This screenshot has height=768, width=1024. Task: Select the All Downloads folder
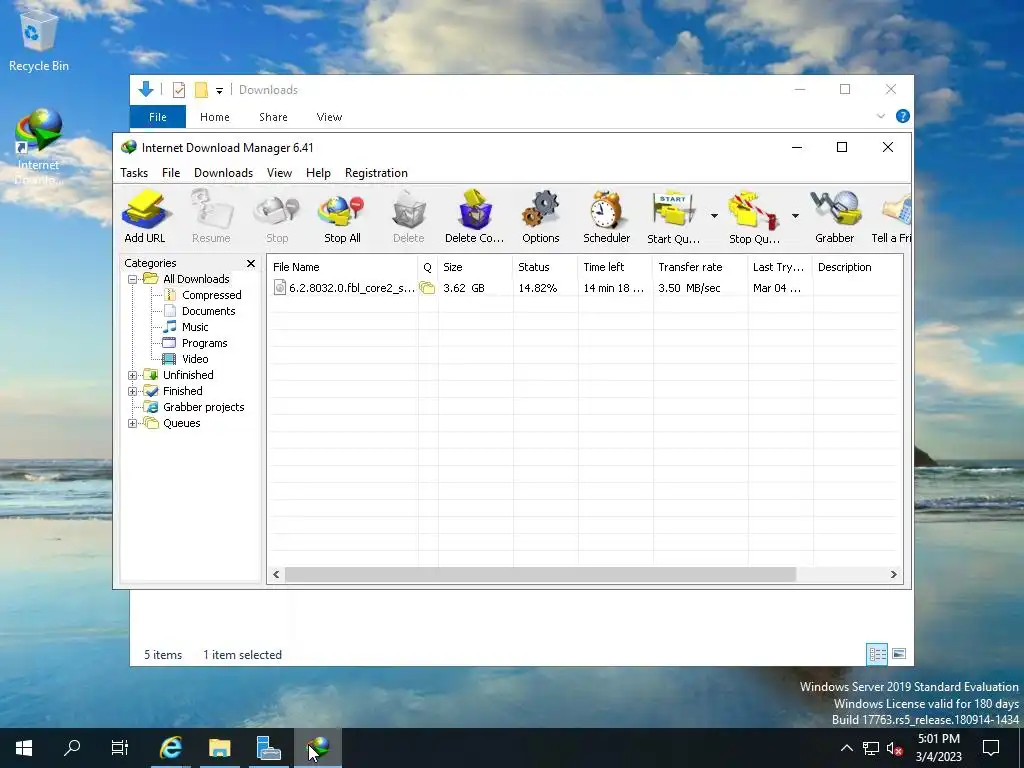pos(196,279)
